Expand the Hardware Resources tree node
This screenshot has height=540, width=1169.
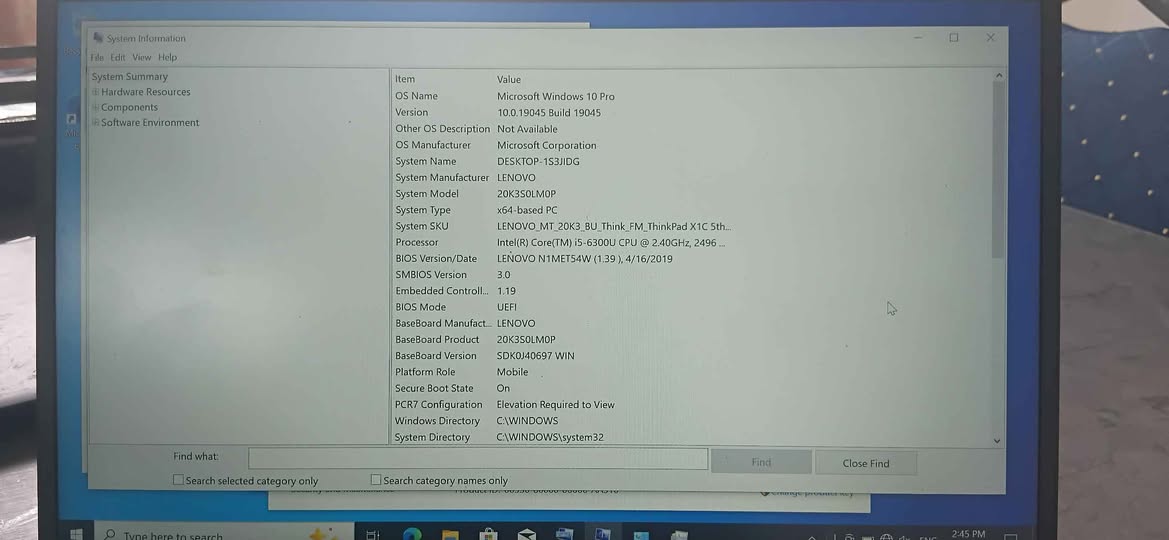coord(95,92)
